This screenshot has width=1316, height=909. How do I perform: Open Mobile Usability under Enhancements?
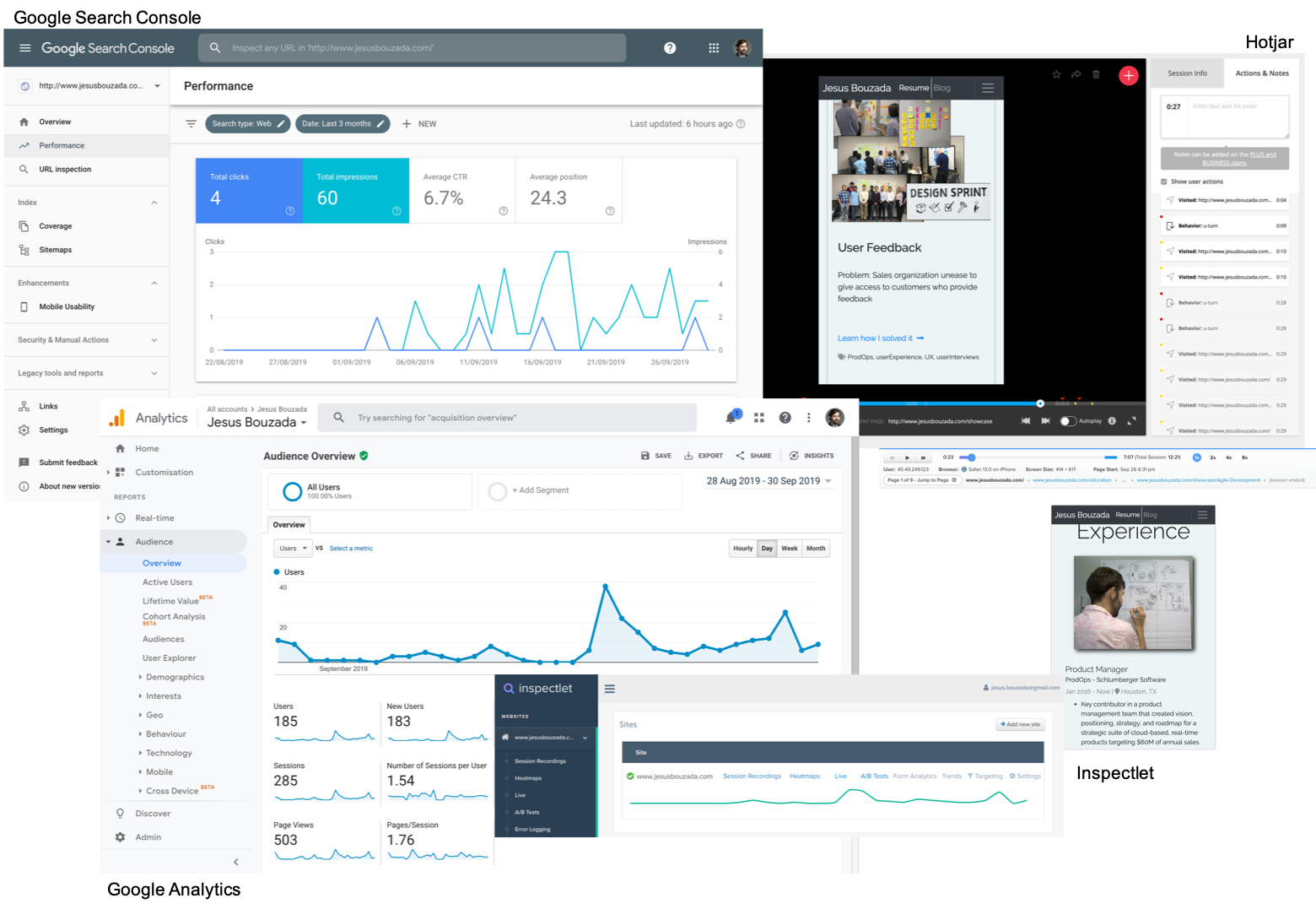66,306
